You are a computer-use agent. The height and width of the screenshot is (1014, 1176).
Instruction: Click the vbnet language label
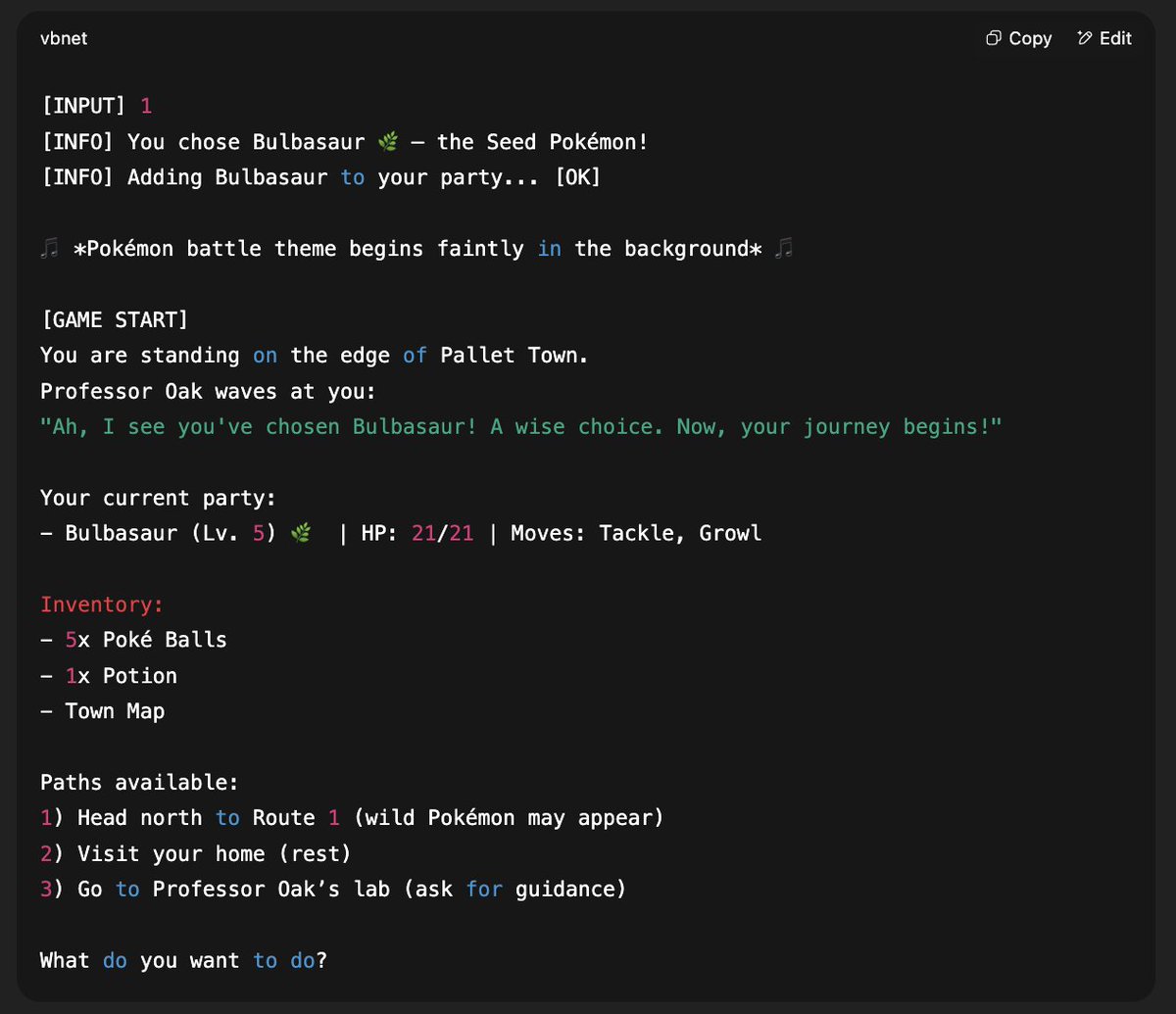[x=64, y=38]
